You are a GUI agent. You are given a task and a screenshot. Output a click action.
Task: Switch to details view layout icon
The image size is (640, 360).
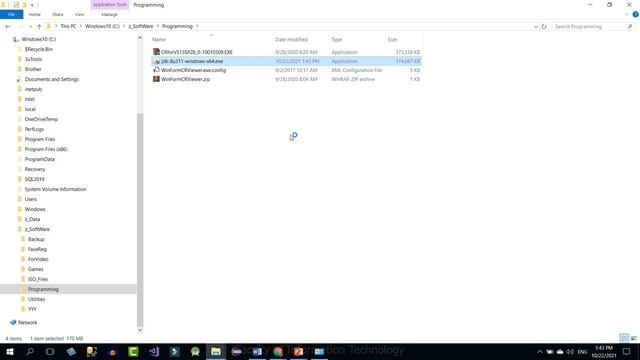coord(624,338)
